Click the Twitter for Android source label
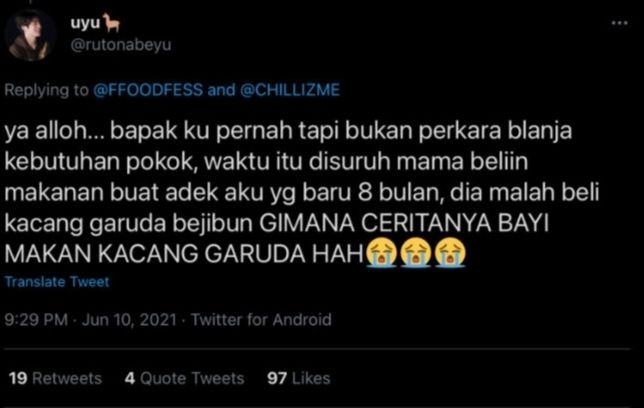This screenshot has width=644, height=408. pos(261,320)
